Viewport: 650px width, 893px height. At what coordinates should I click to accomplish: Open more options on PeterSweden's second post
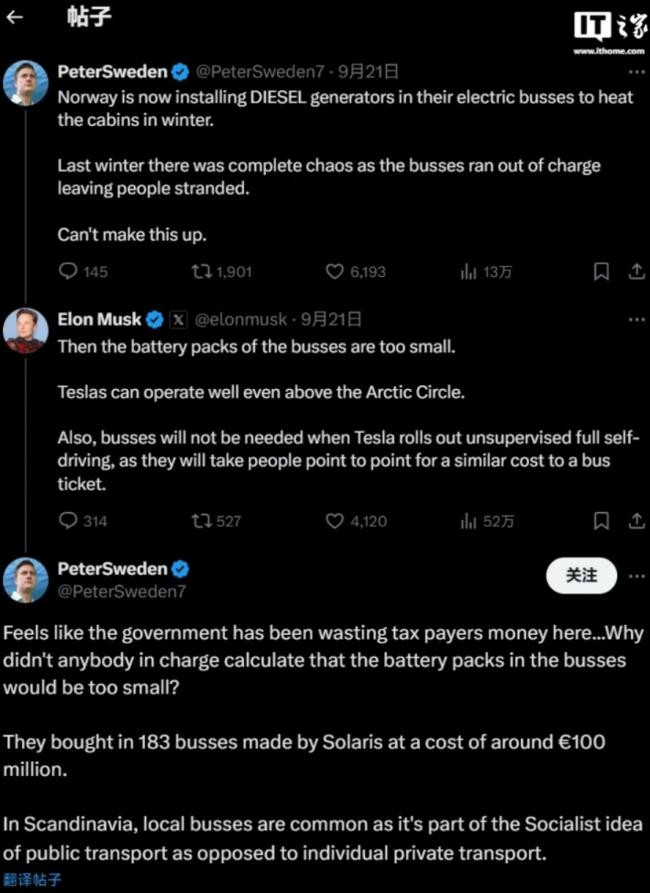coord(637,576)
